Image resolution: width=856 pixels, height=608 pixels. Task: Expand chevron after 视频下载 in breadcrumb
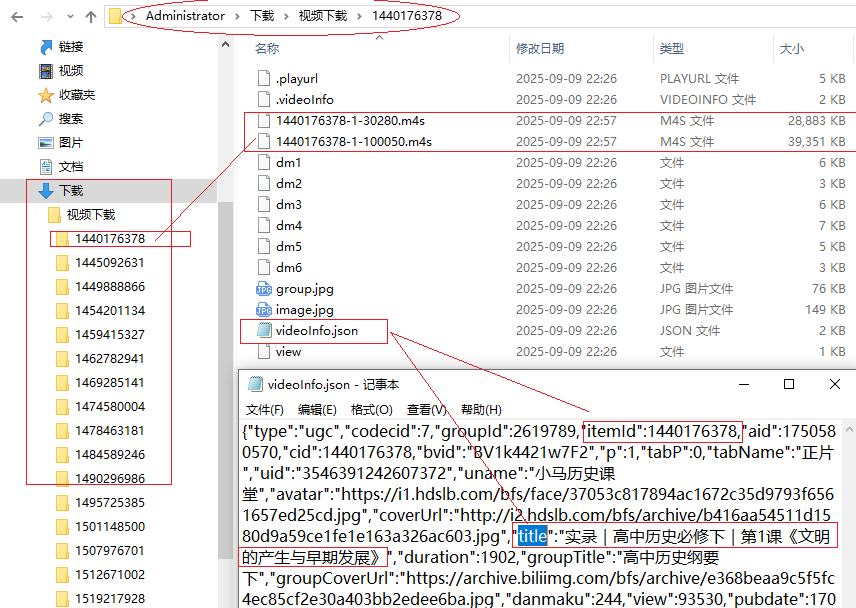pyautogui.click(x=359, y=16)
